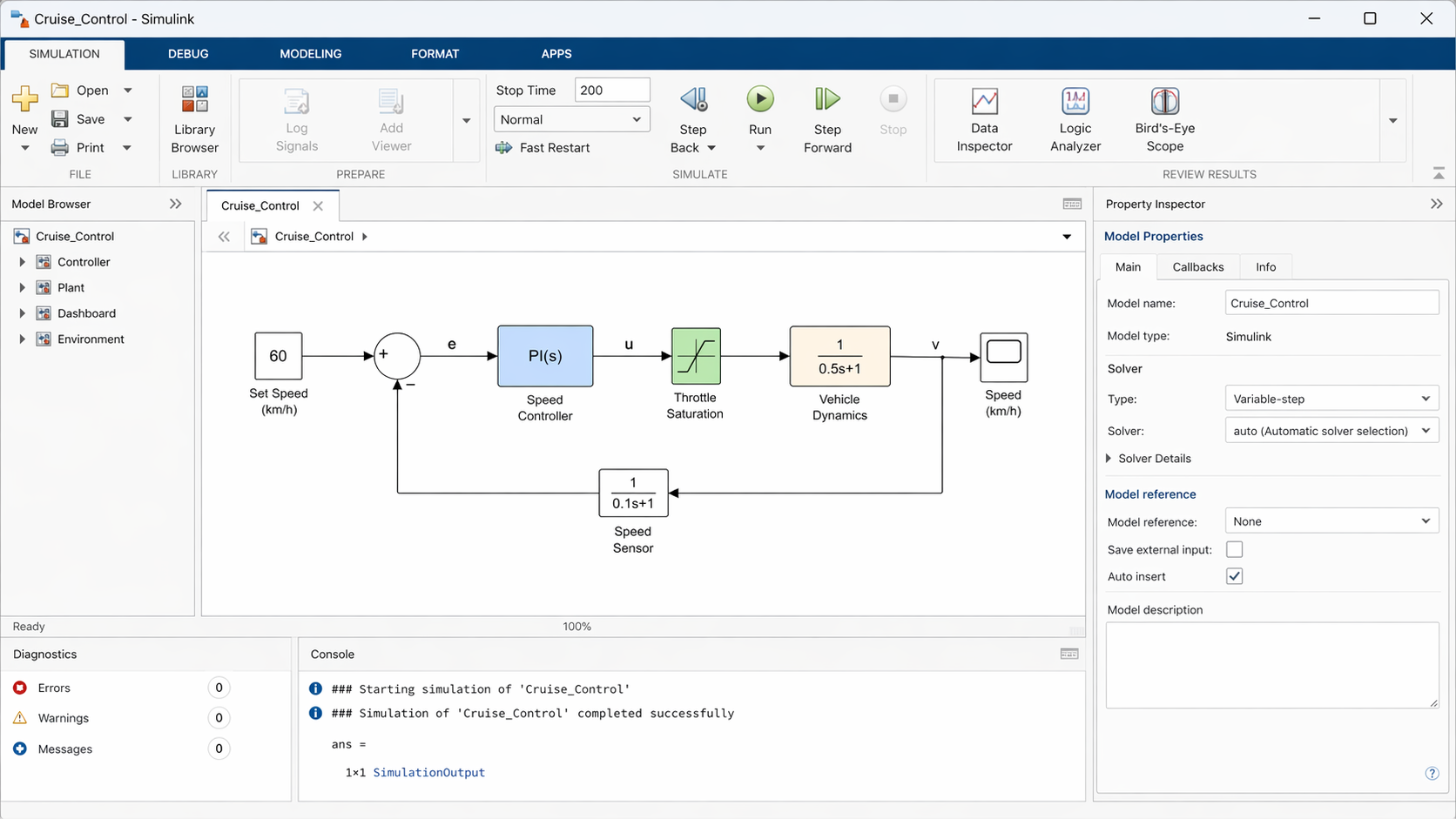Open the breadcrumb path dropdown arrow
The width and height of the screenshot is (1456, 819).
pyautogui.click(x=1067, y=237)
